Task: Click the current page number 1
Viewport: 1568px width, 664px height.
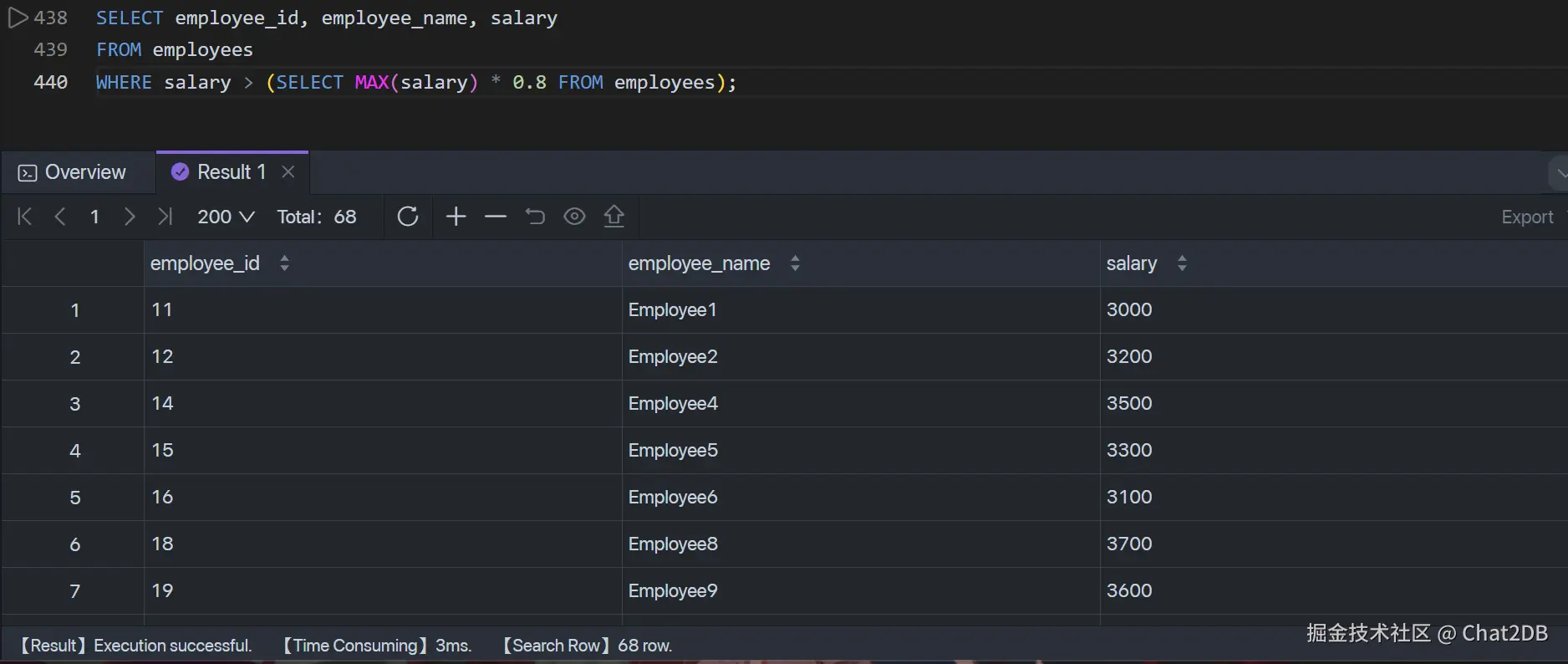Action: 94,217
